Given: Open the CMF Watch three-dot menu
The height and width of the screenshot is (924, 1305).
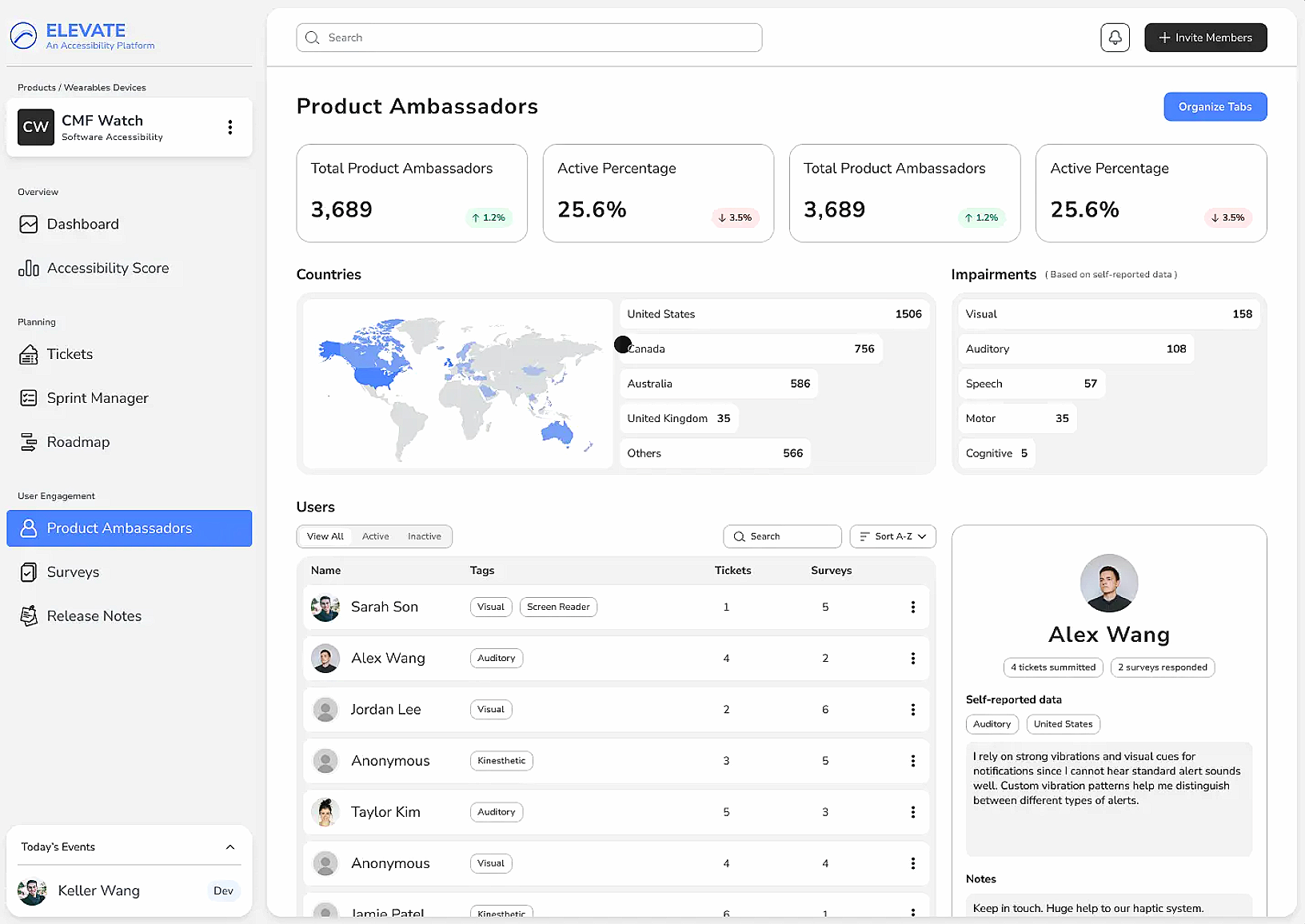Looking at the screenshot, I should [230, 127].
